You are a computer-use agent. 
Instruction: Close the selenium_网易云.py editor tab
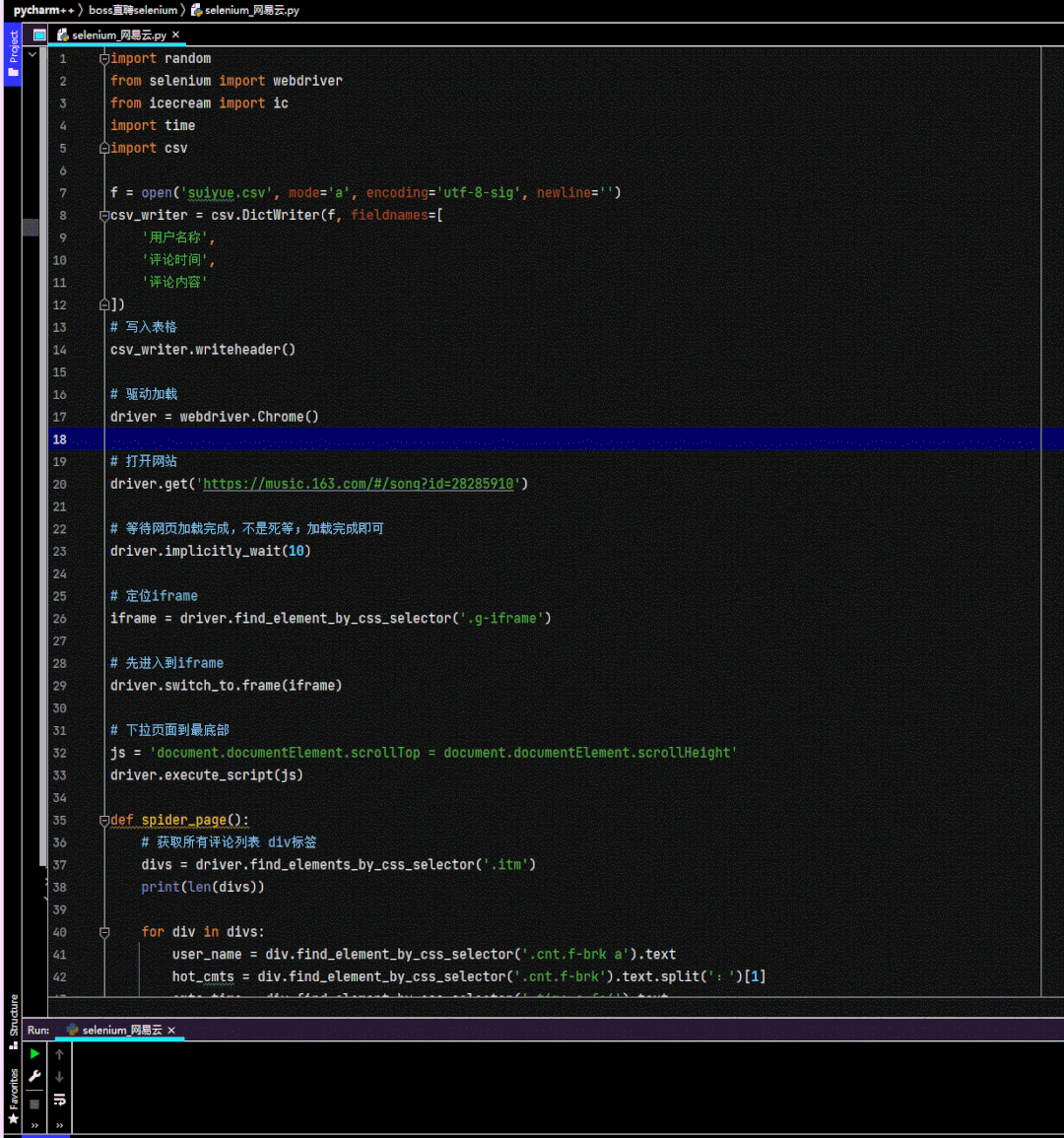pyautogui.click(x=175, y=34)
